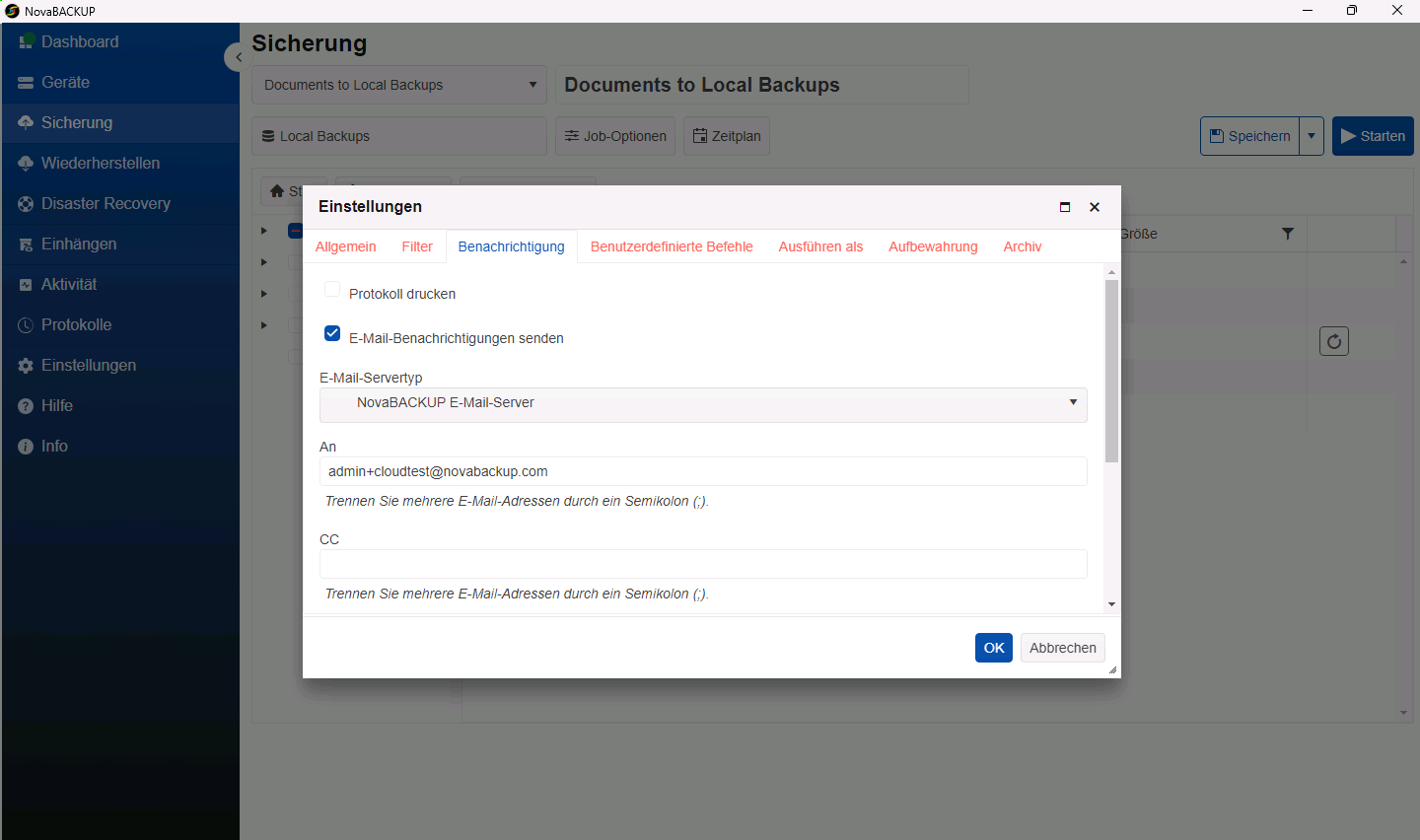The width and height of the screenshot is (1420, 840).
Task: Switch to the Filter tab
Action: pyautogui.click(x=417, y=246)
